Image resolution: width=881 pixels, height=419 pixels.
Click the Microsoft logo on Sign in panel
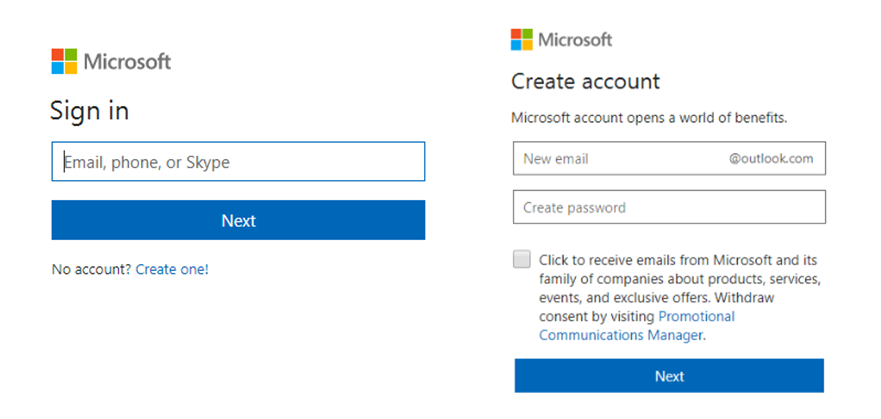point(111,61)
